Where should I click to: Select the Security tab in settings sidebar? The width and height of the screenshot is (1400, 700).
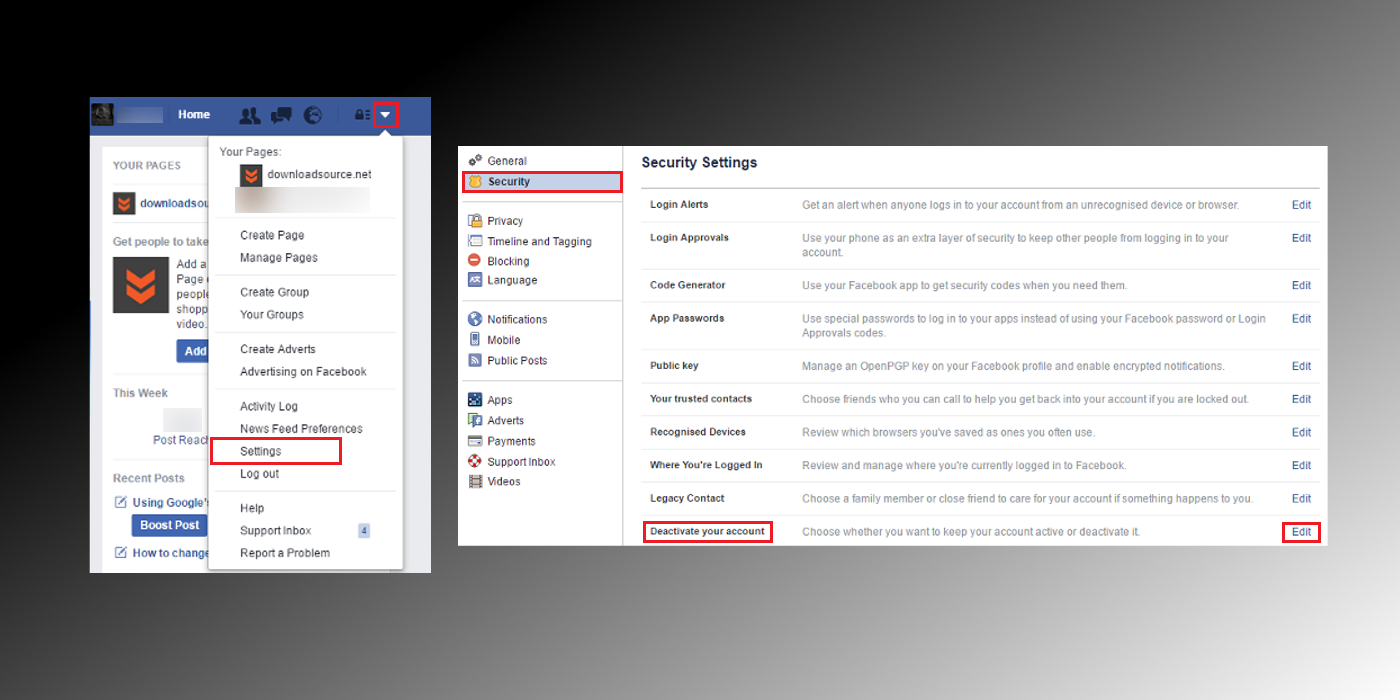click(542, 181)
